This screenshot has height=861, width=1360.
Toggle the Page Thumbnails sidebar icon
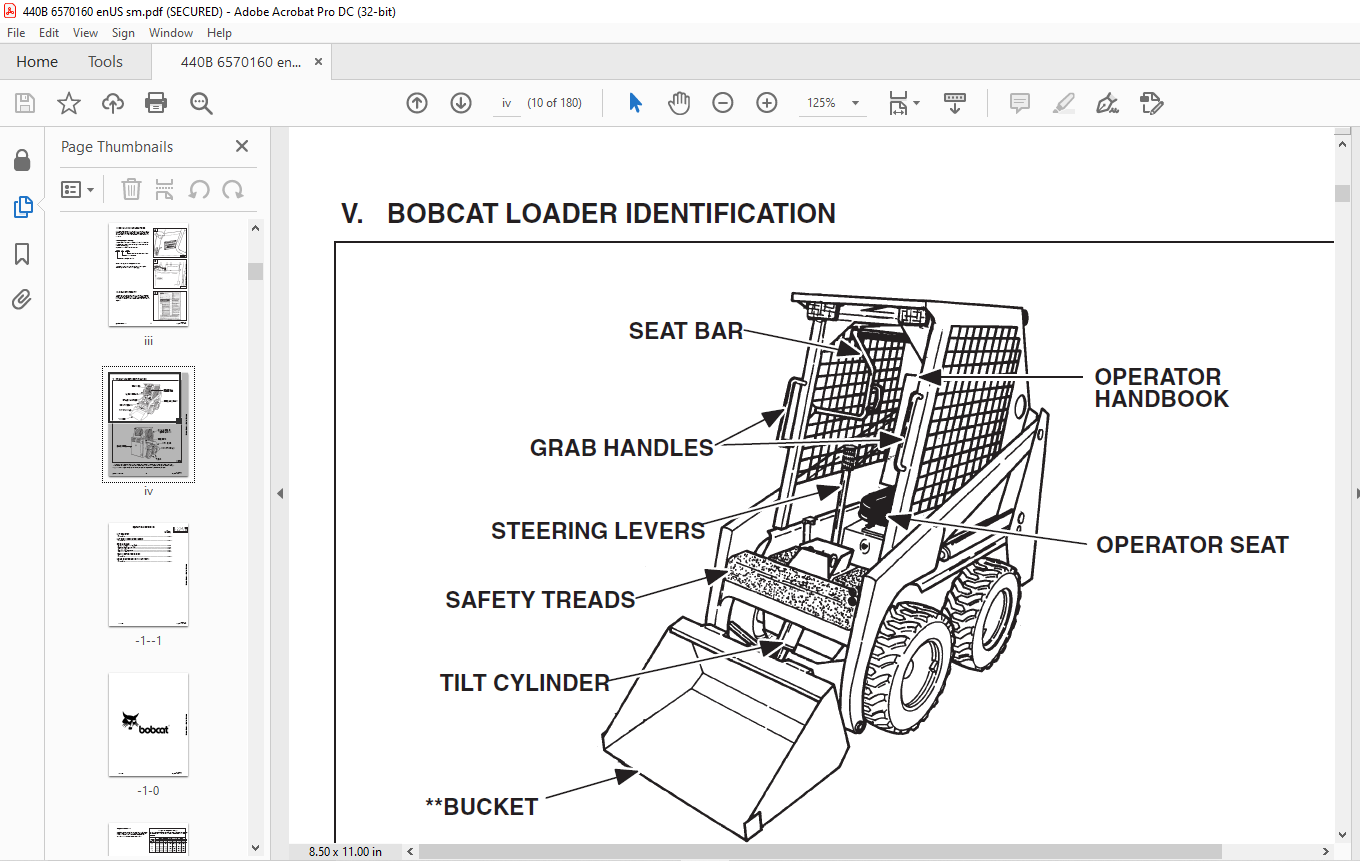click(x=22, y=207)
